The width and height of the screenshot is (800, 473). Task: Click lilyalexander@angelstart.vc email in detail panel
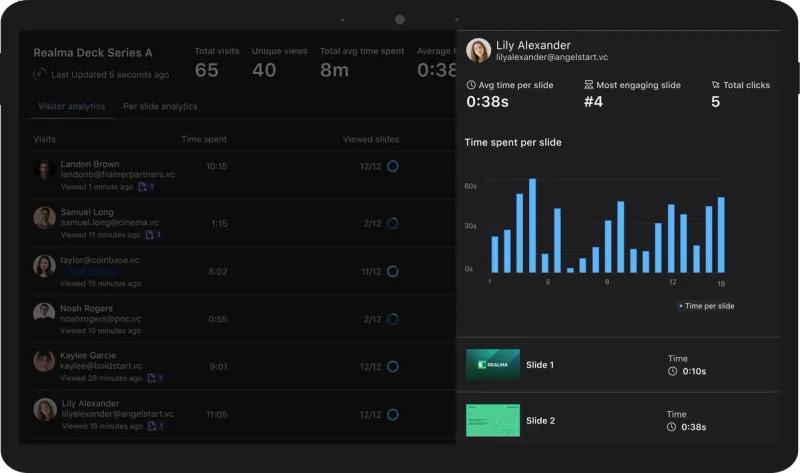click(x=552, y=57)
